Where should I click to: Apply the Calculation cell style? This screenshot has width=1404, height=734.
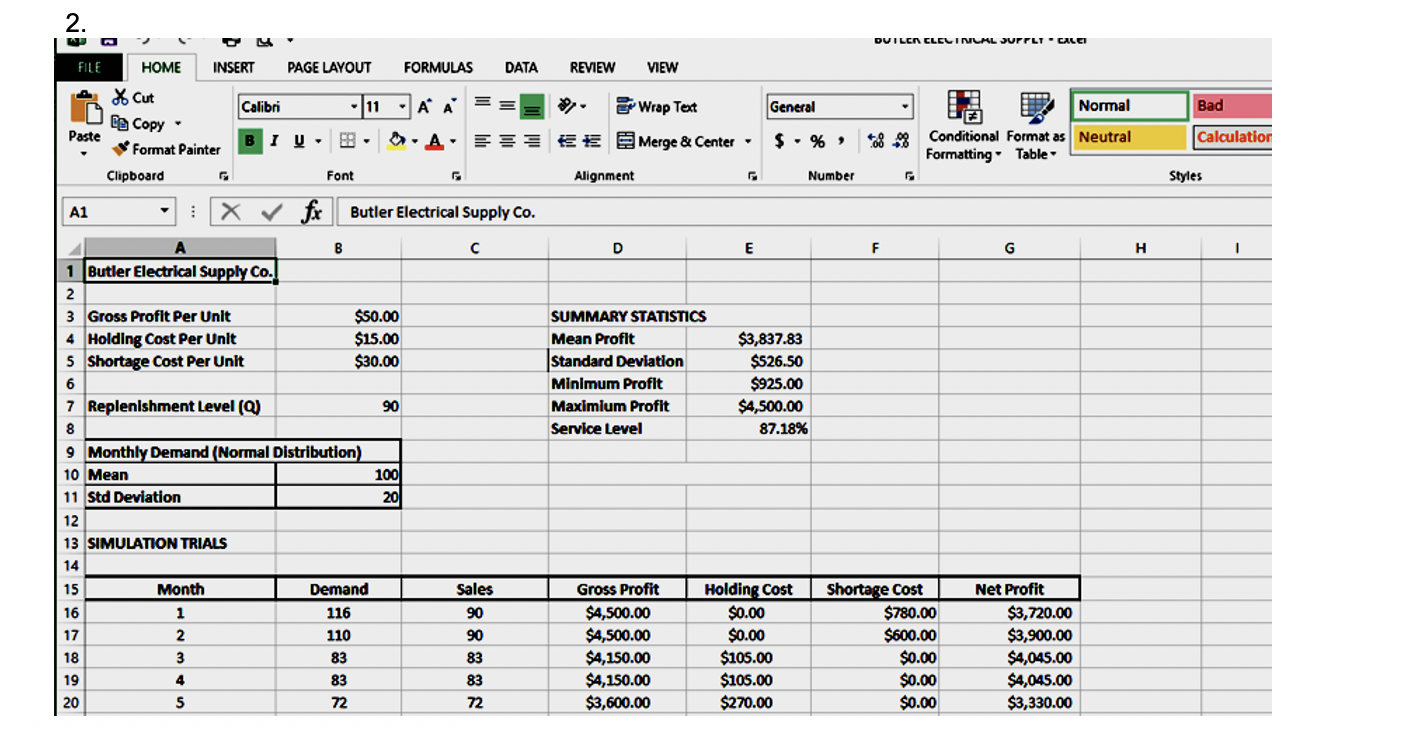[x=1233, y=137]
